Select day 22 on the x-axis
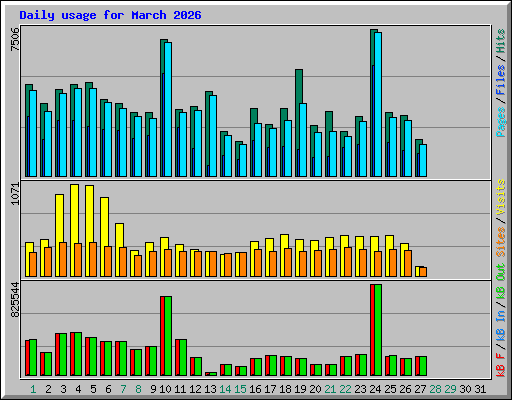The width and height of the screenshot is (512, 400). 345,389
